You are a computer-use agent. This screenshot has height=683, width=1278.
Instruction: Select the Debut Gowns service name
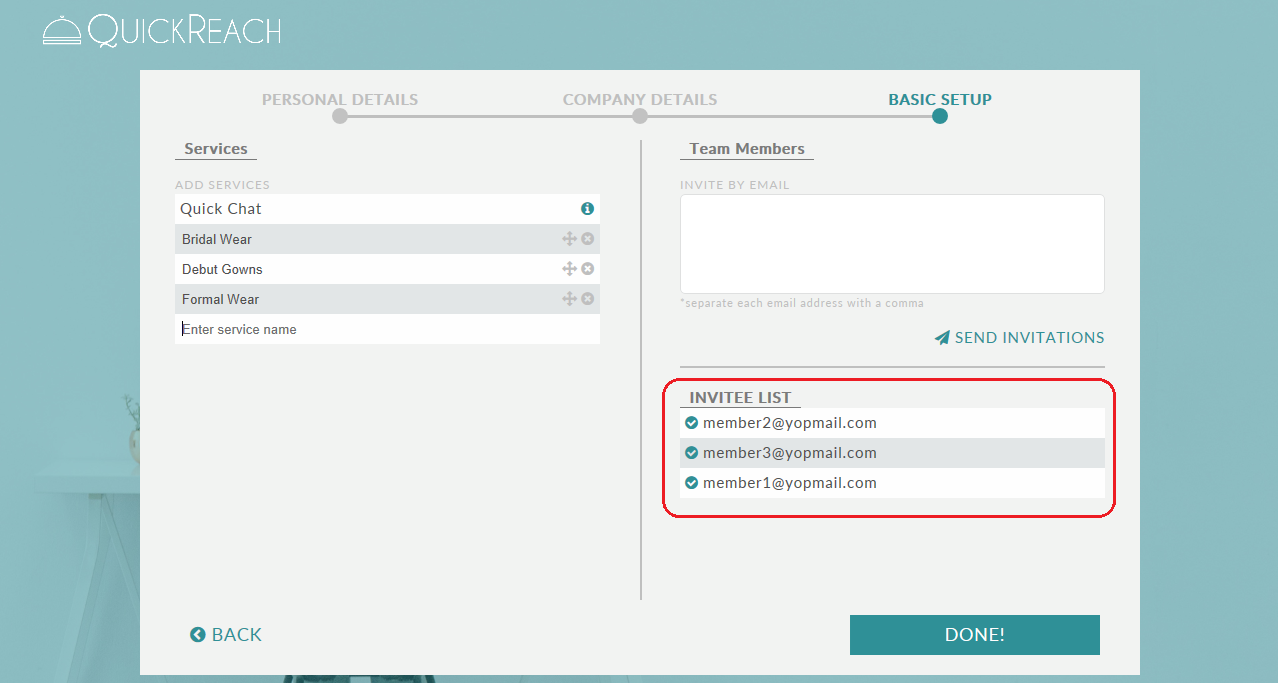(x=222, y=269)
